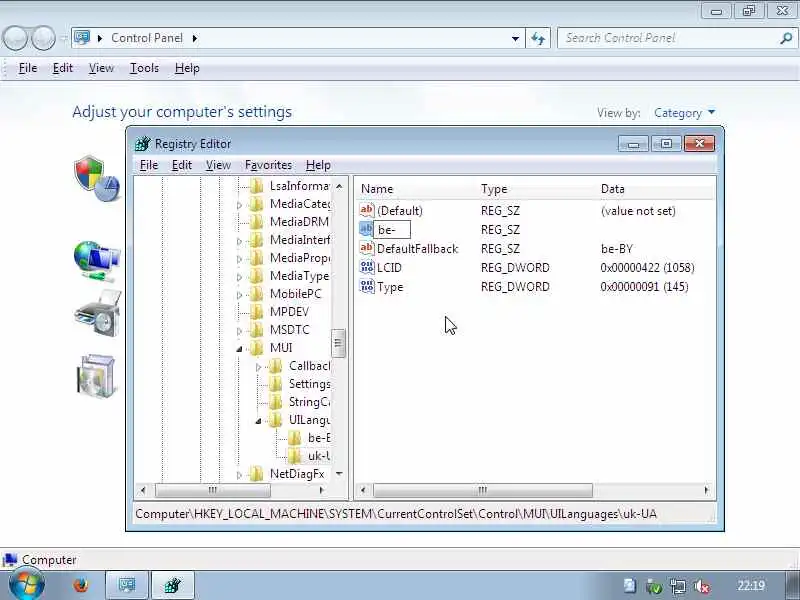
Task: Click the green tray application icon
Action: pos(654,586)
